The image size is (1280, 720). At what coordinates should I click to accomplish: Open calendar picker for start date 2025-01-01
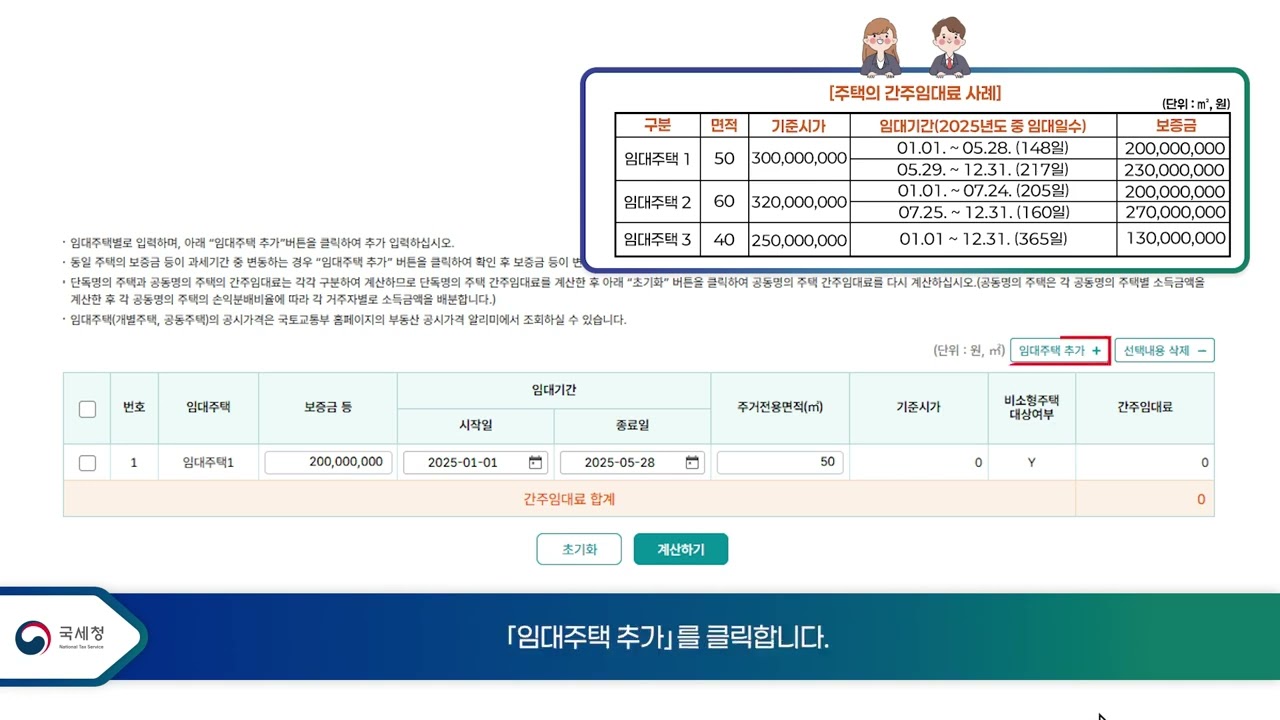(x=536, y=463)
